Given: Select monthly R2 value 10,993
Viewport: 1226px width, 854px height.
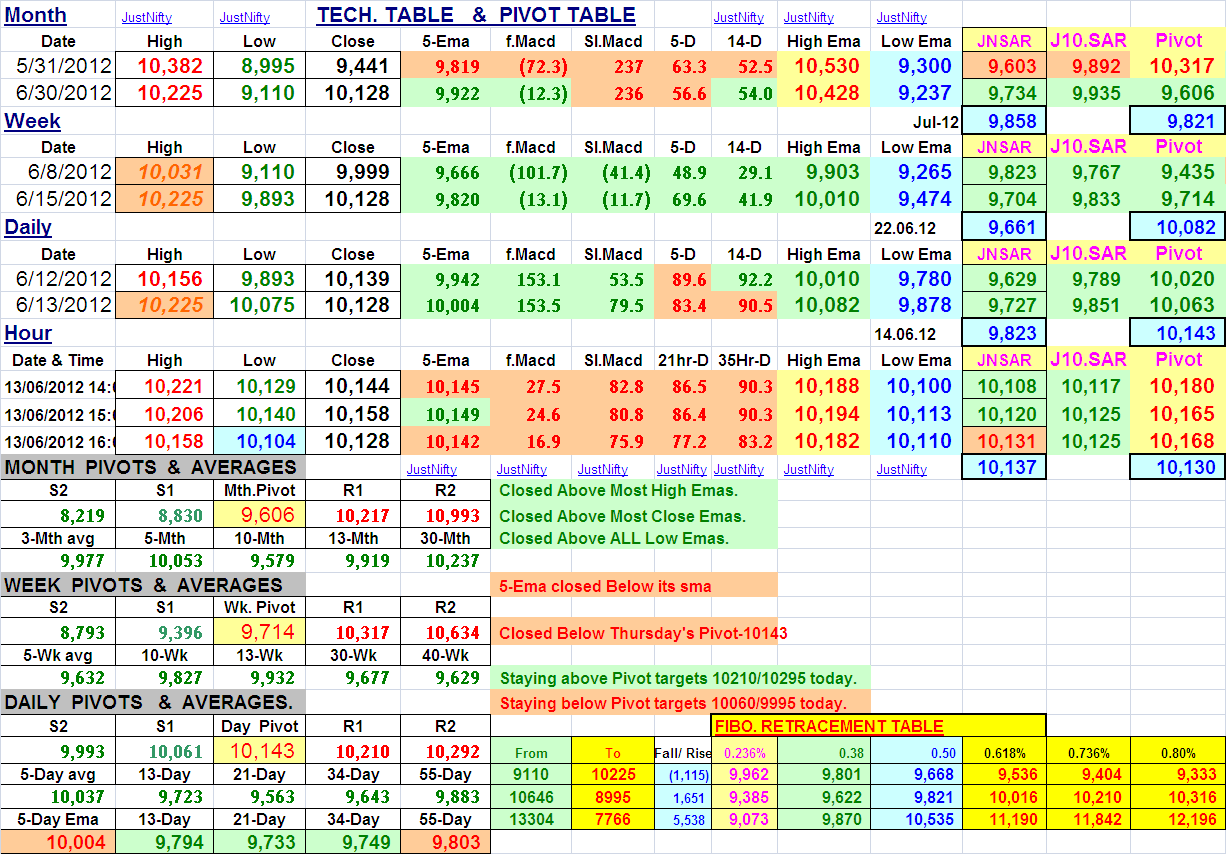Looking at the screenshot, I should click(x=446, y=515).
